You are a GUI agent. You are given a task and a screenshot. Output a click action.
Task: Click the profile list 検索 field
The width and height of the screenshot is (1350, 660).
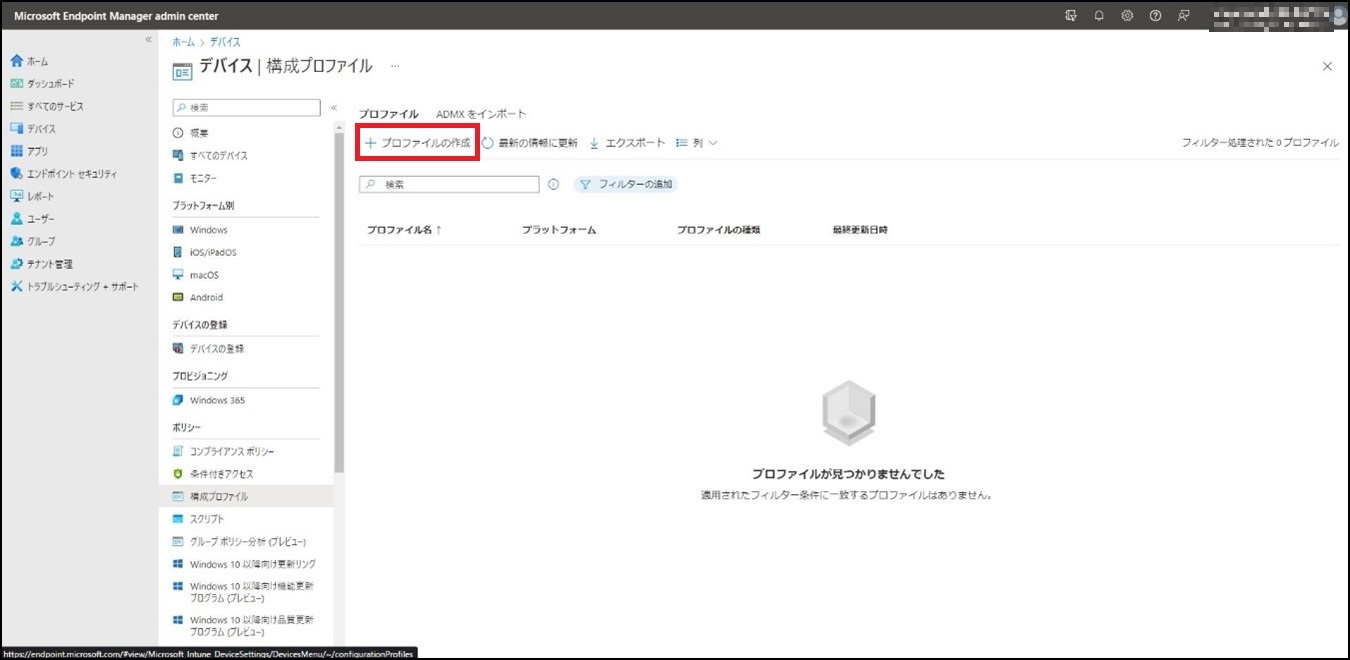(x=449, y=185)
